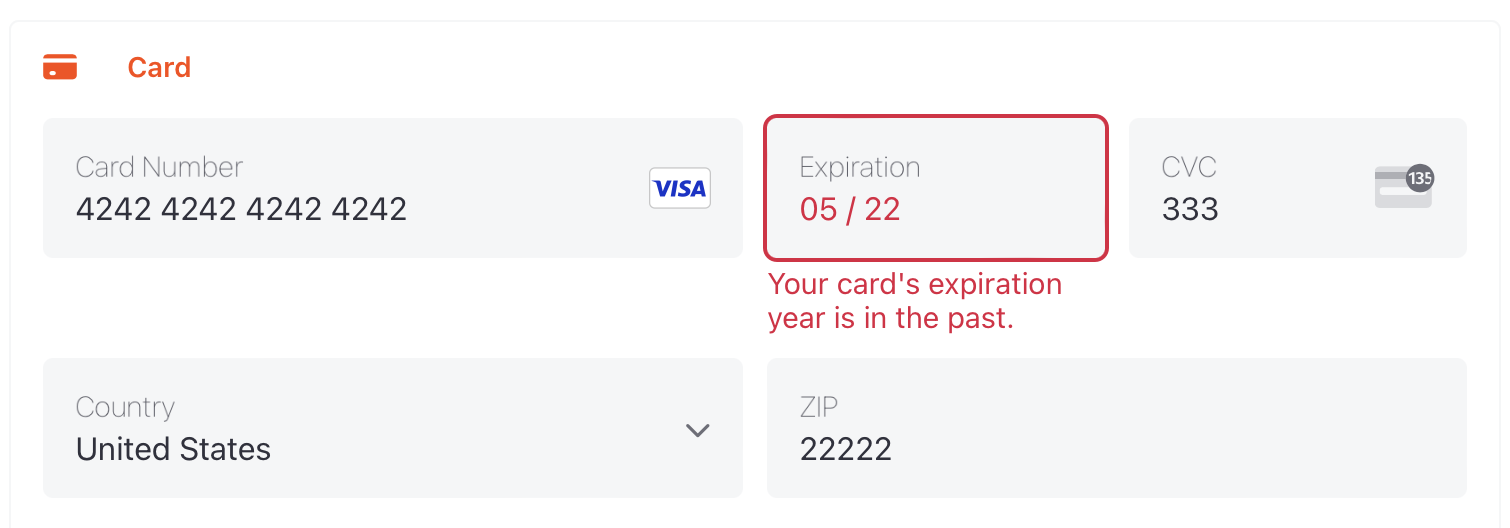Click the 333 CVC value

coord(1190,209)
